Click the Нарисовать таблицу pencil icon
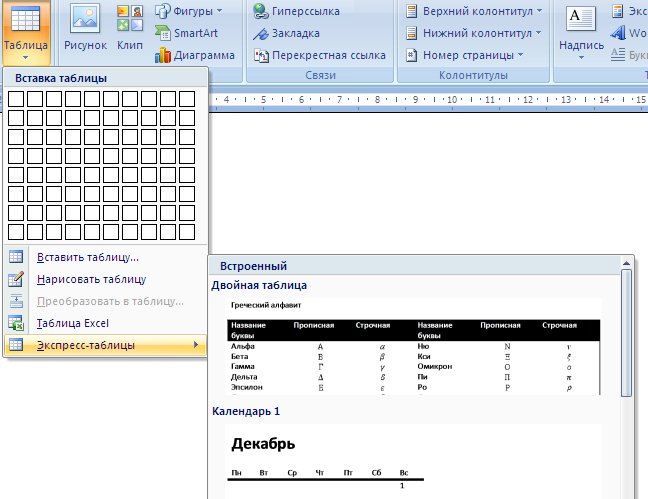 click(x=16, y=279)
